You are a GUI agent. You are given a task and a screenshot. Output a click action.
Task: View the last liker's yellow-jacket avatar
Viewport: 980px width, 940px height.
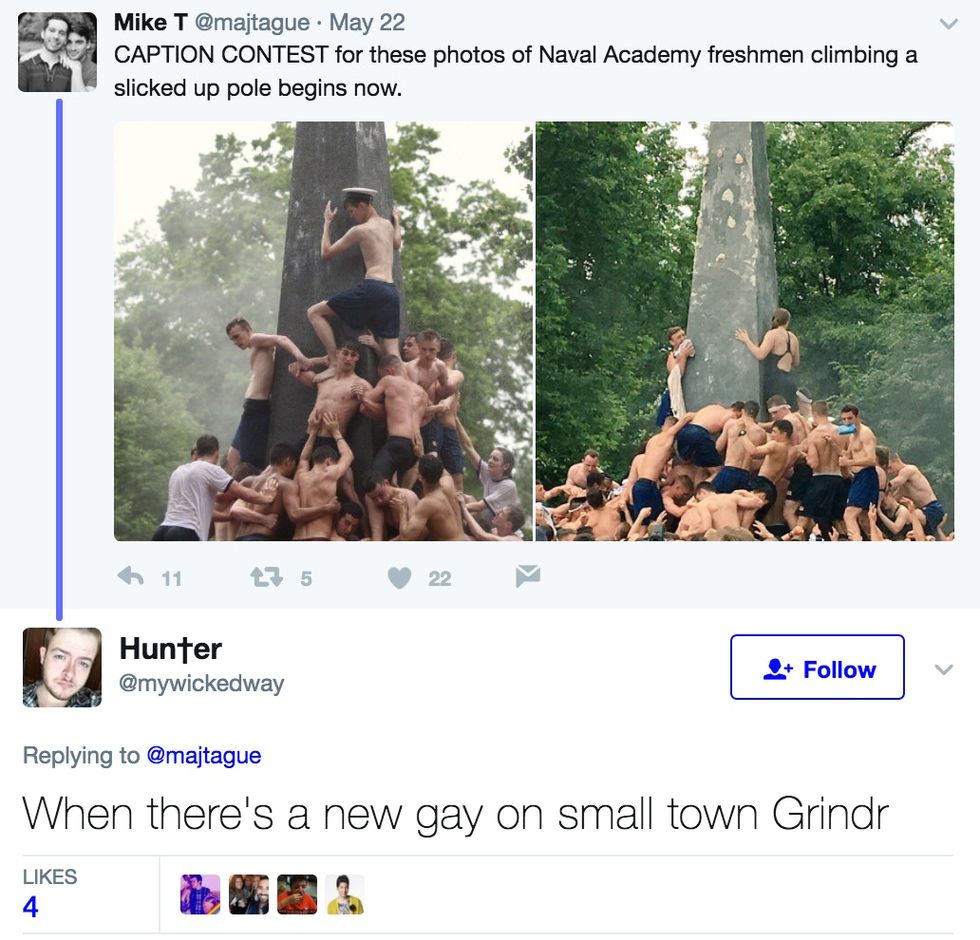click(x=345, y=894)
